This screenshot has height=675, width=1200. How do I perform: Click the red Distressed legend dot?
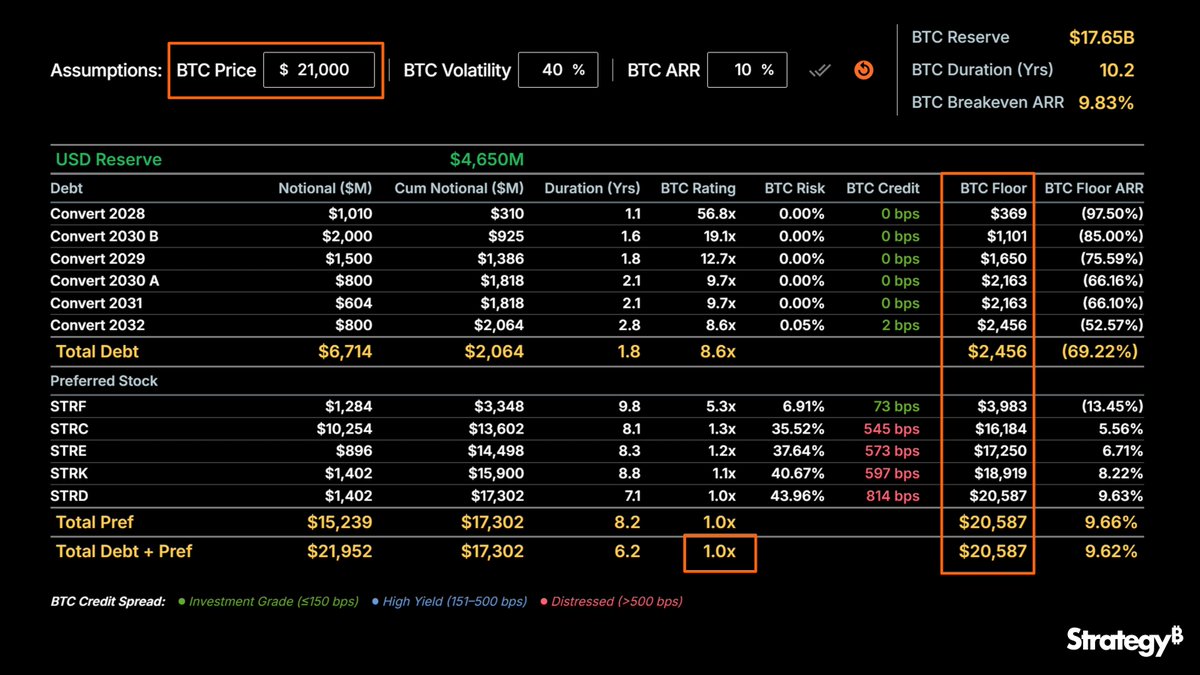pyautogui.click(x=543, y=602)
